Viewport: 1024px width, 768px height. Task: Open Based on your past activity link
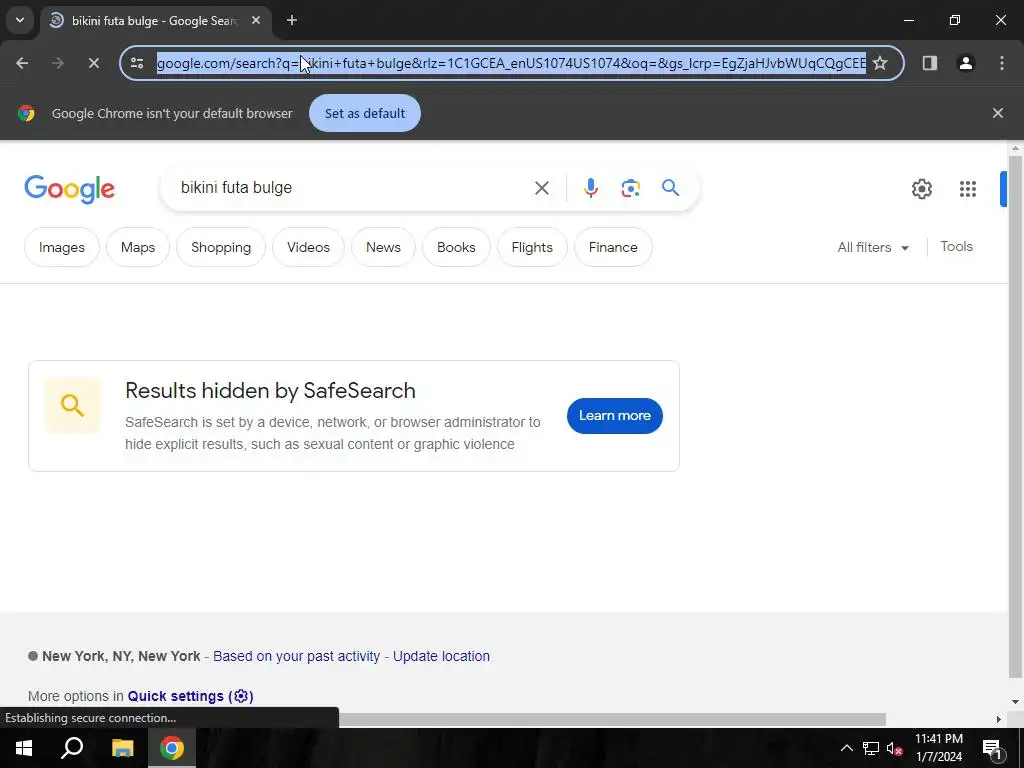pos(296,656)
